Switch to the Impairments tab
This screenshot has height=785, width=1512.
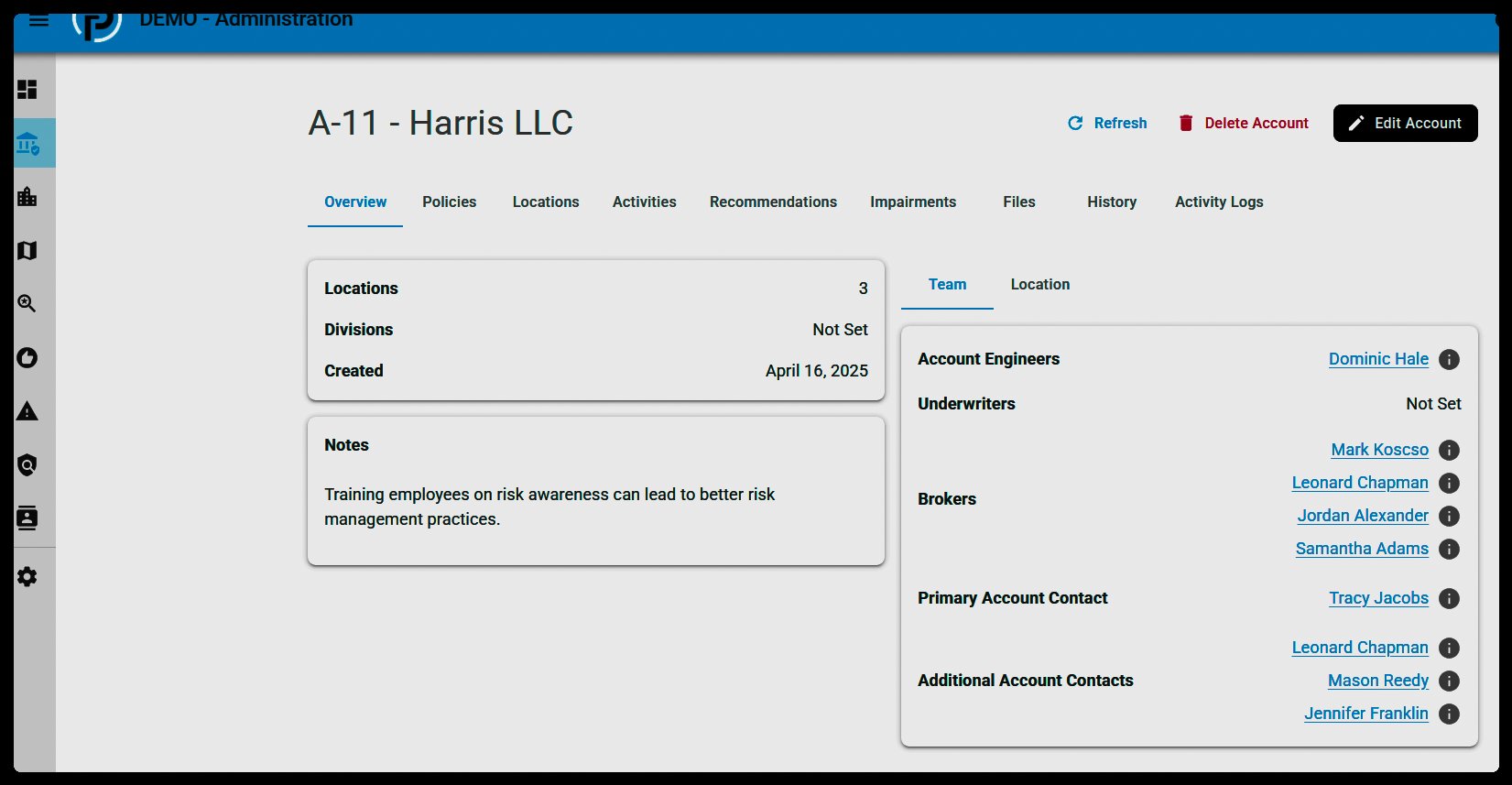[913, 202]
